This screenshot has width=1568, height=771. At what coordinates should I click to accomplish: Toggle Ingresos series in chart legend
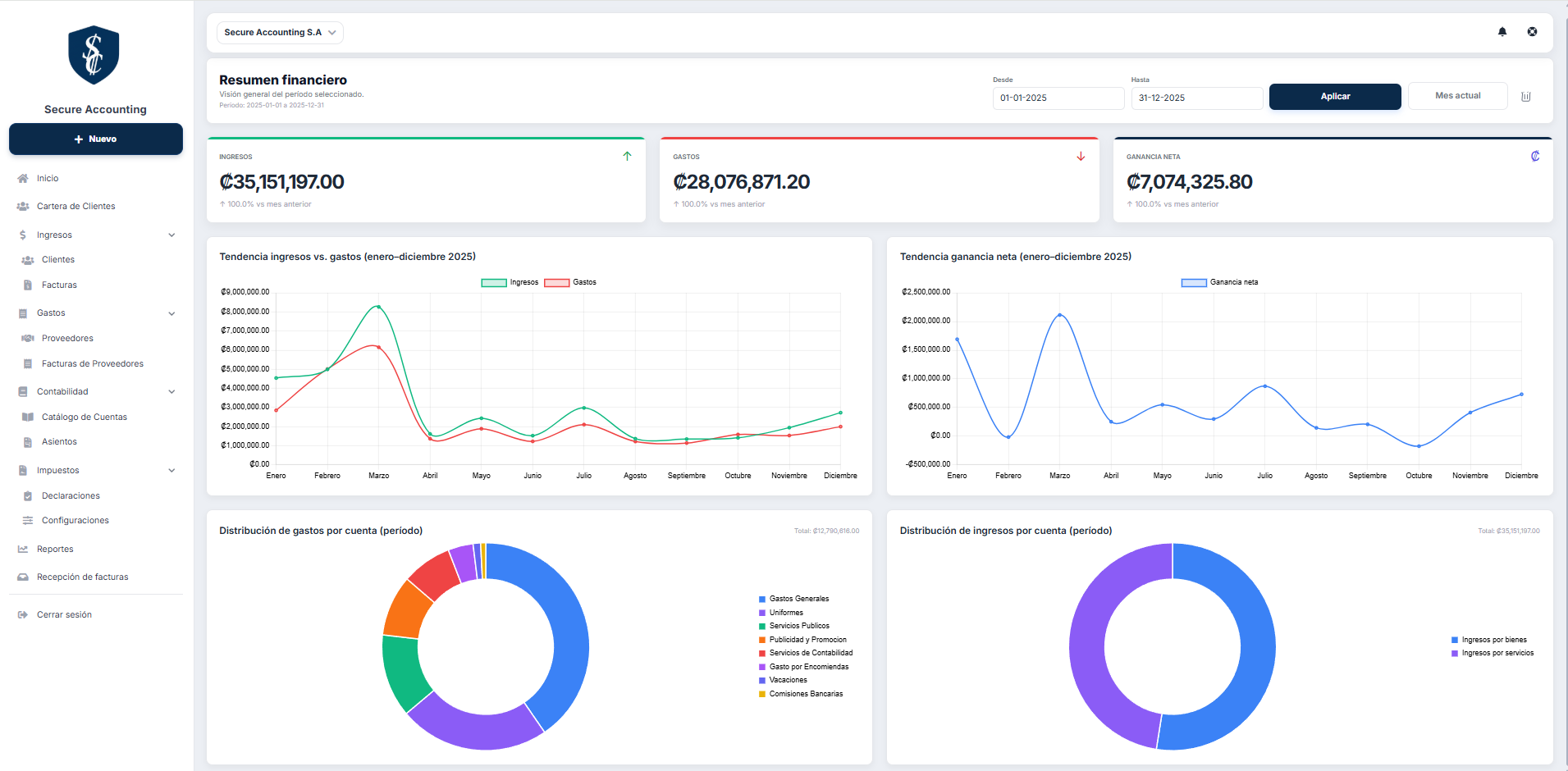510,282
